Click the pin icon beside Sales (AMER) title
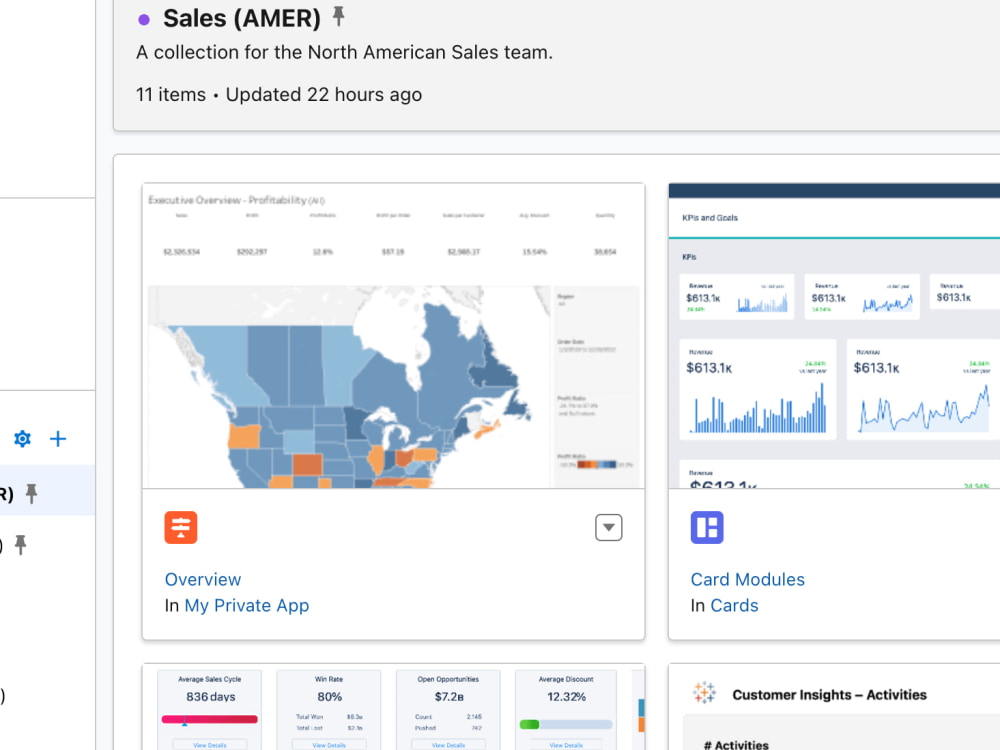 coord(339,16)
